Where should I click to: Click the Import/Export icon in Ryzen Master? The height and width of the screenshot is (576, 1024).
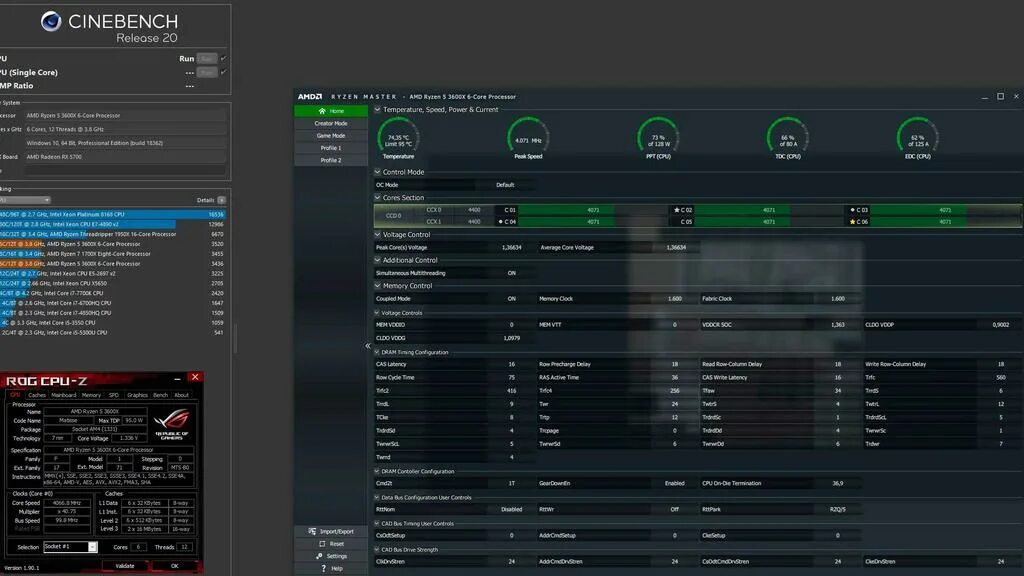312,532
